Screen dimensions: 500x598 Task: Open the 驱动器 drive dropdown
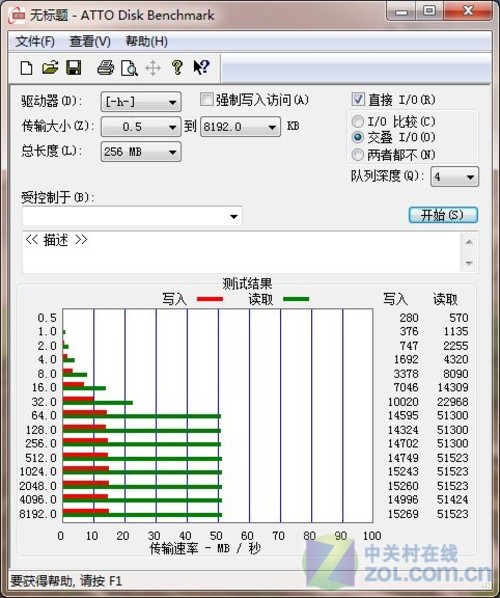pos(141,102)
